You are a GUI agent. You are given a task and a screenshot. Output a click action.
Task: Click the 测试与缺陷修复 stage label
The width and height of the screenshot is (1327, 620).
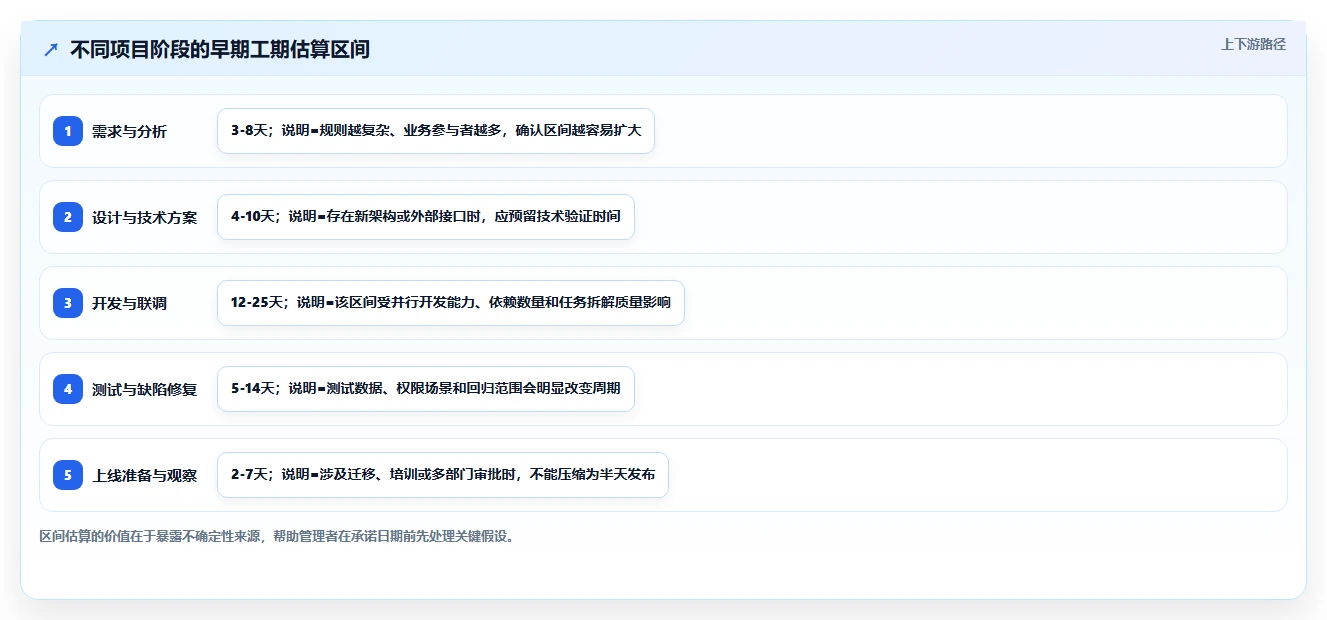point(145,390)
